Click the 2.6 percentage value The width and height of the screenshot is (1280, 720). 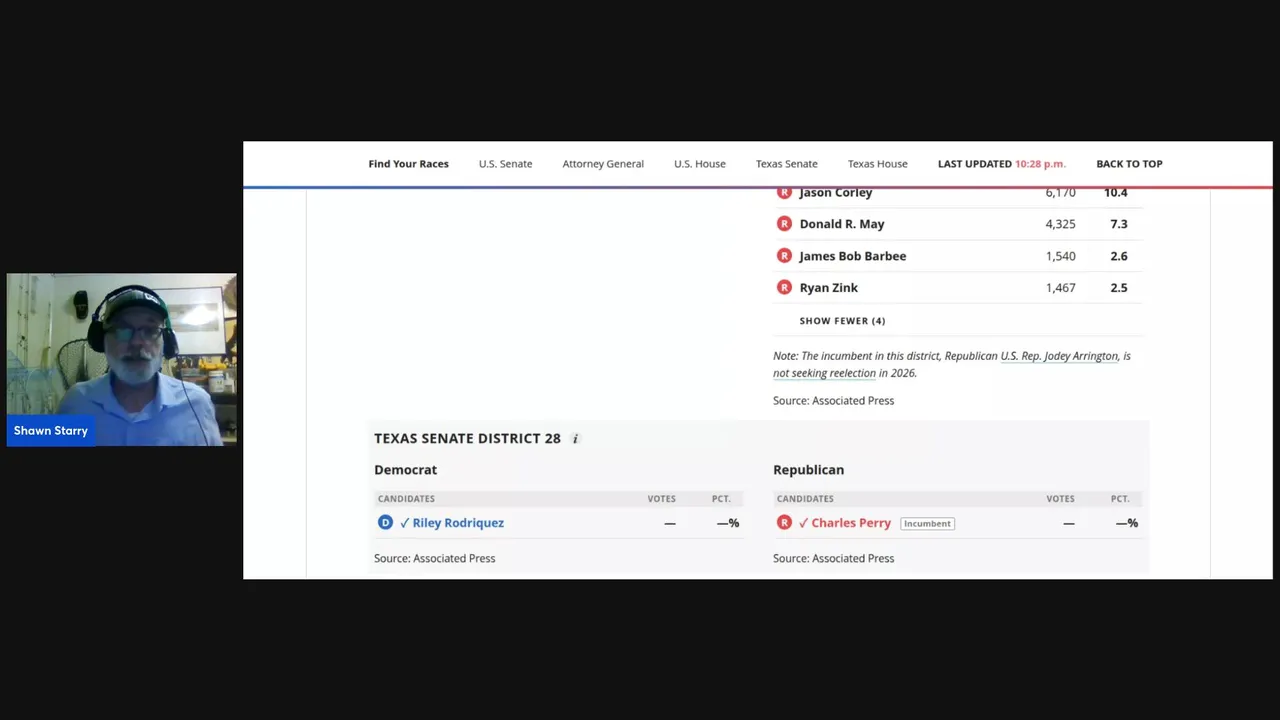(1119, 256)
